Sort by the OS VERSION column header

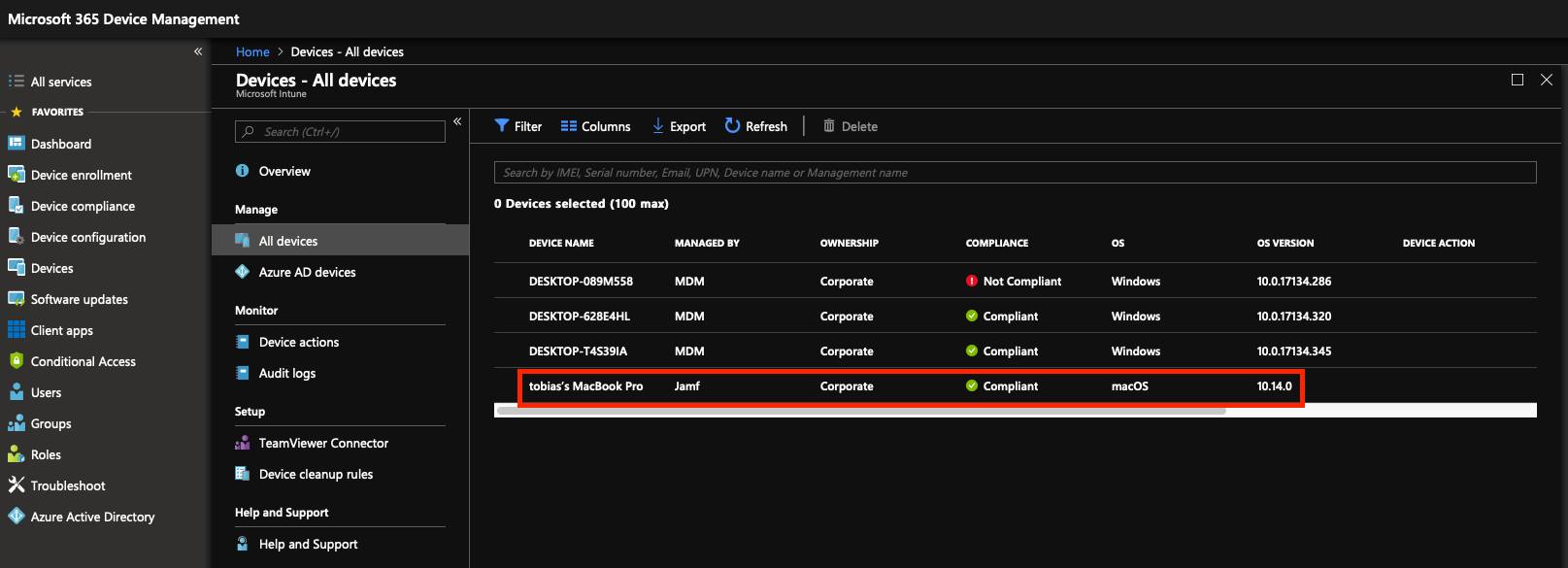1285,243
